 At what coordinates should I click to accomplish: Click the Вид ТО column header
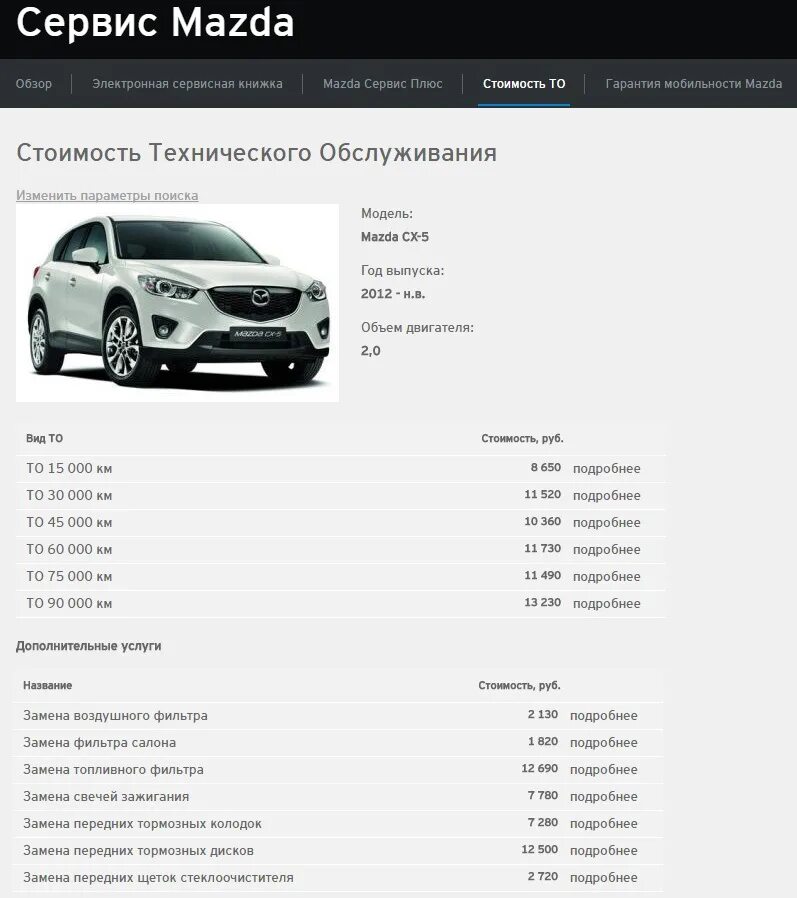point(45,439)
